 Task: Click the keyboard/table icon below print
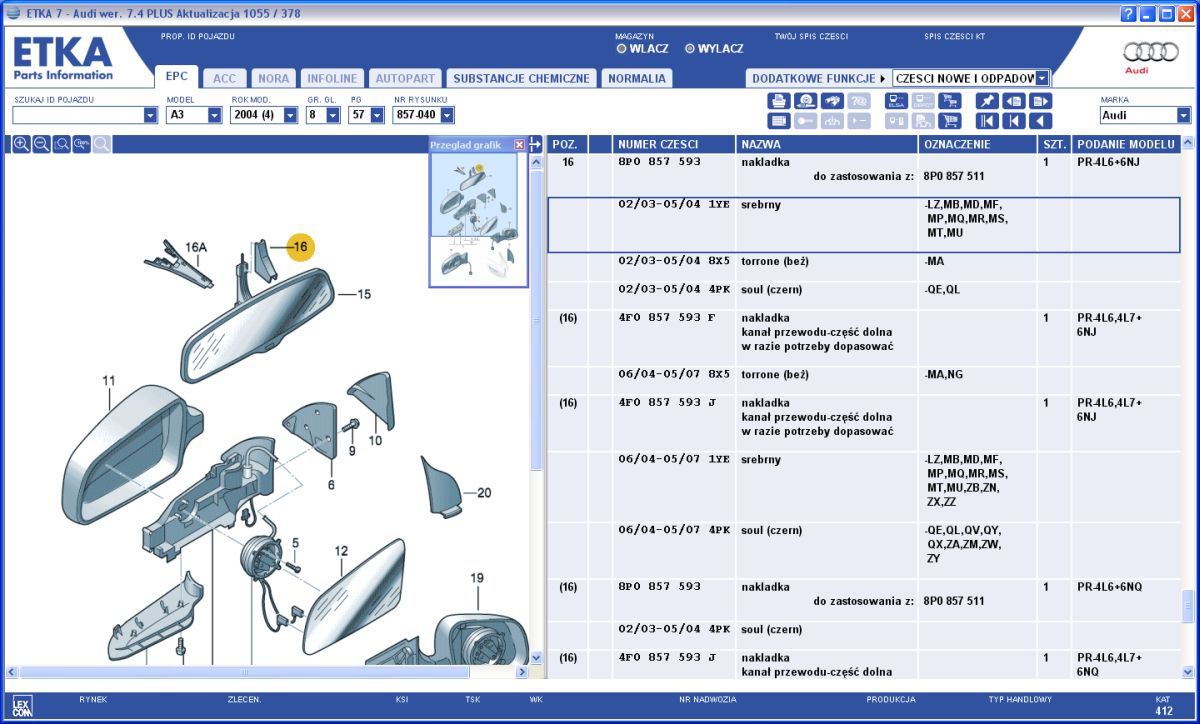(x=779, y=121)
